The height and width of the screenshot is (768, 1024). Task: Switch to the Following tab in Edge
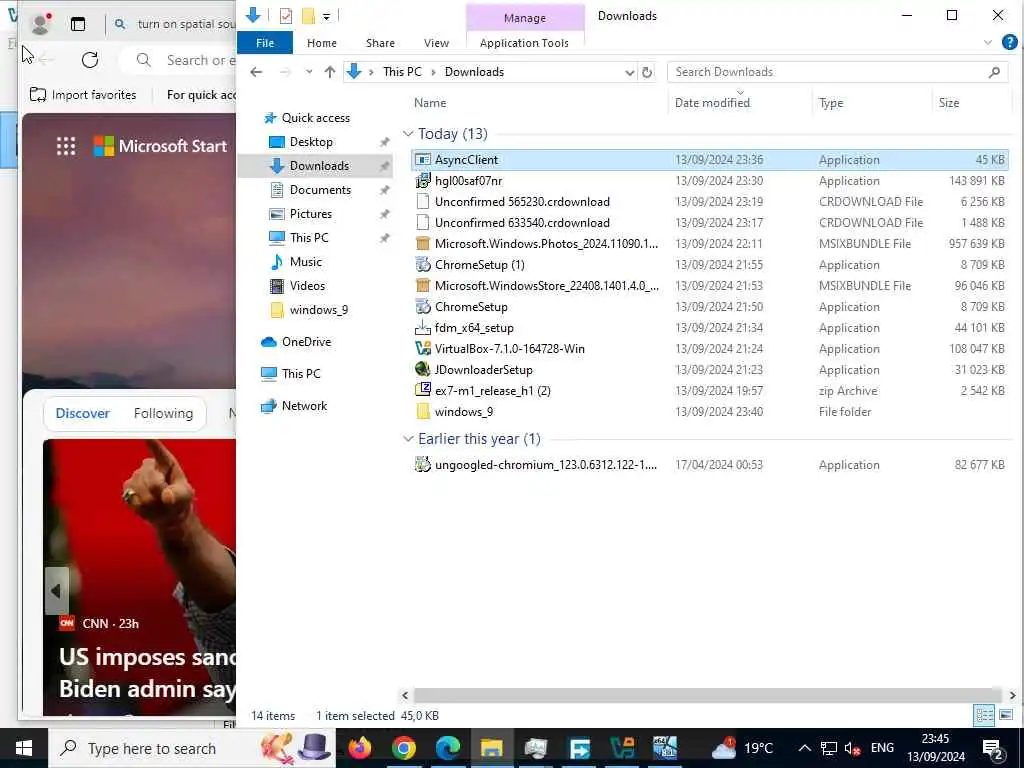pos(163,413)
